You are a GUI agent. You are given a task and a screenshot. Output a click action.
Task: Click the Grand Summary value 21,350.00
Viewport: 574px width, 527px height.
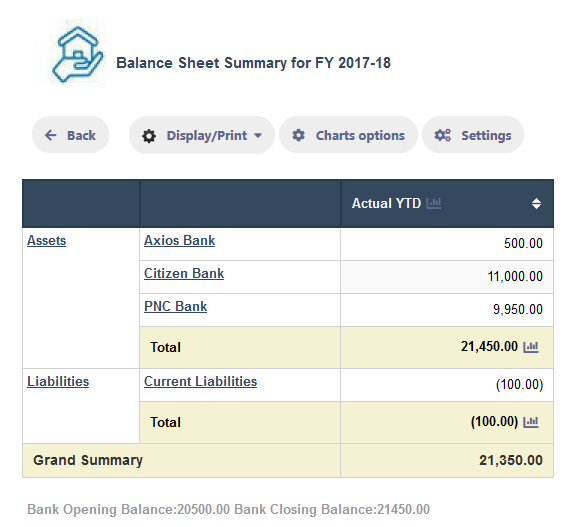point(511,460)
